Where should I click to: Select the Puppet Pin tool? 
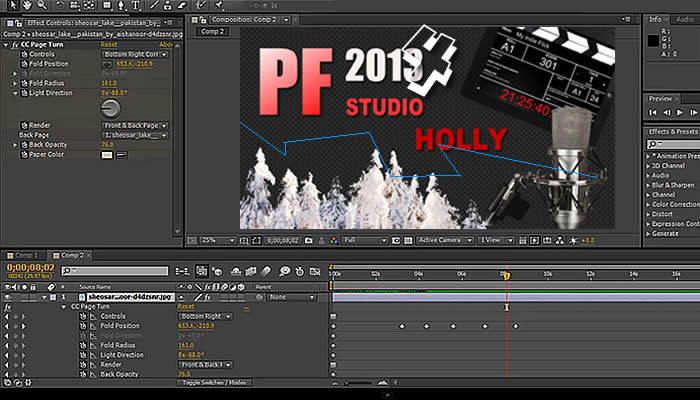click(219, 5)
